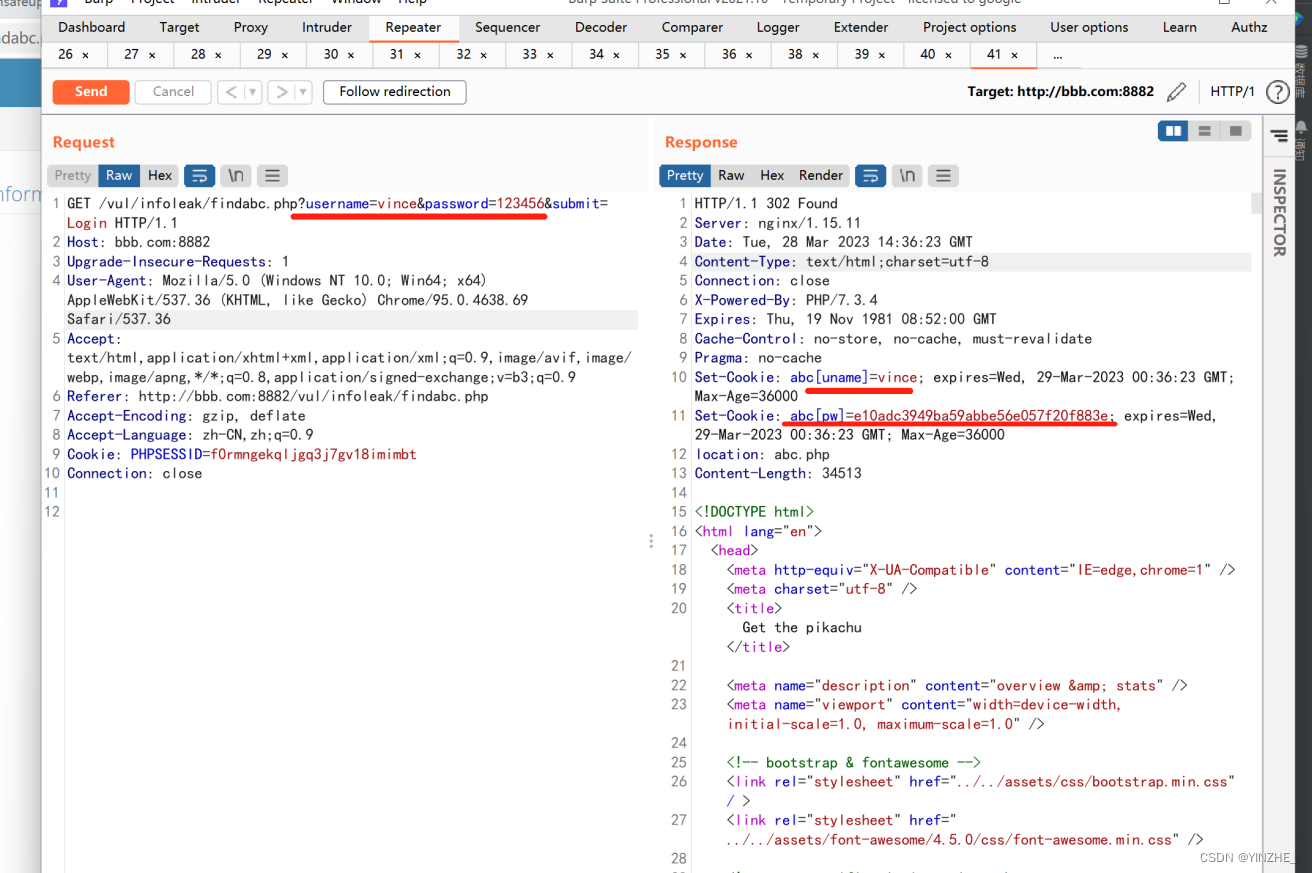Image resolution: width=1312 pixels, height=873 pixels.
Task: Edit the target with the pencil icon
Action: click(1177, 92)
